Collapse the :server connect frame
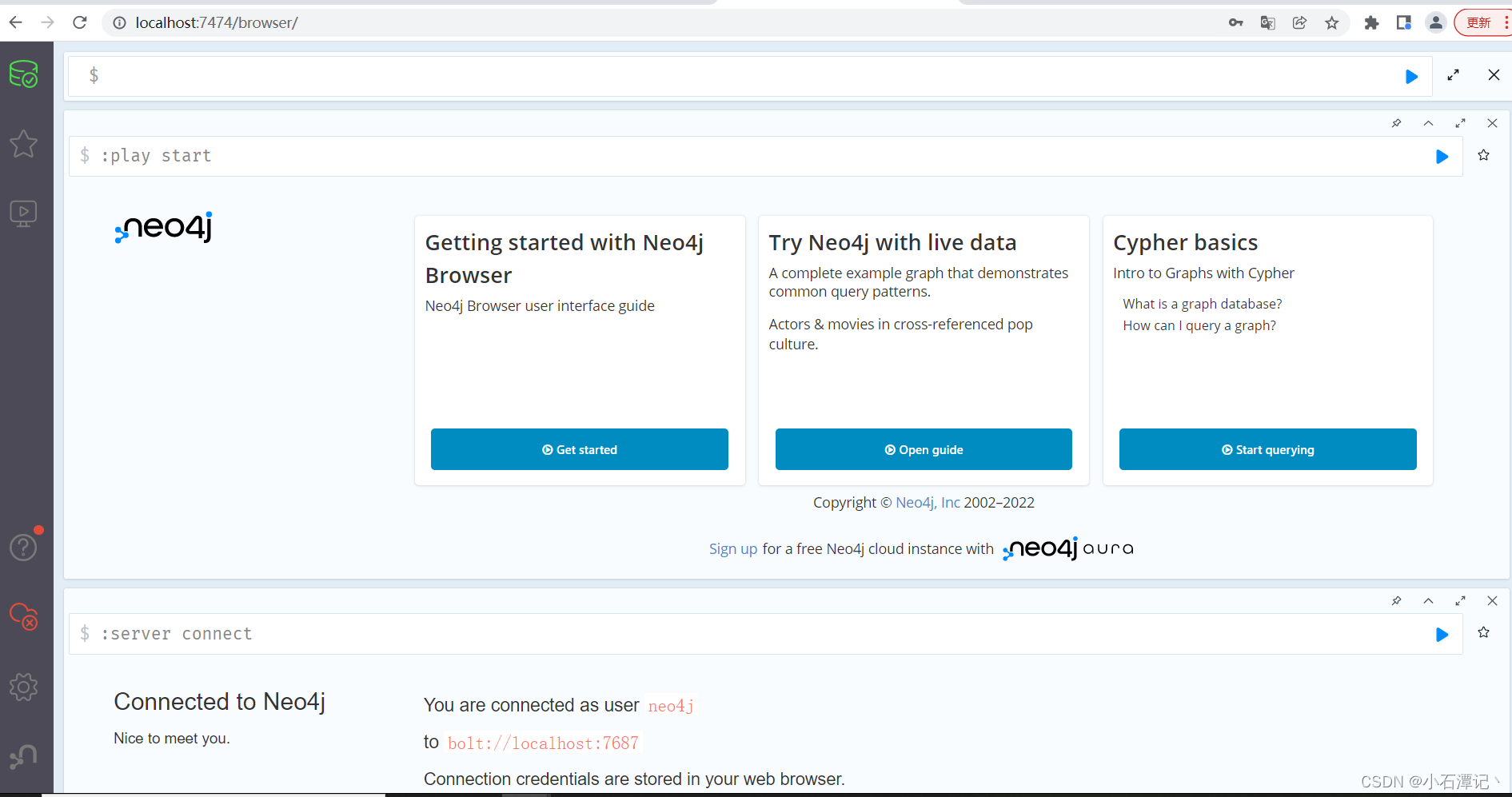This screenshot has width=1512, height=797. coord(1428,601)
